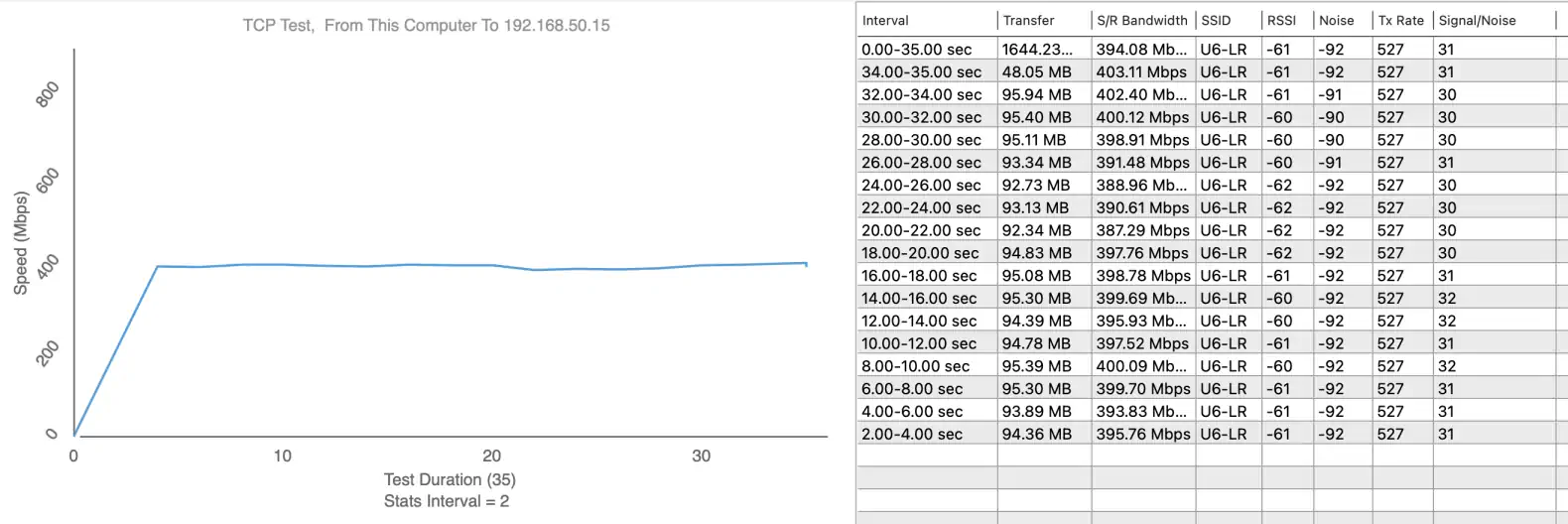Select the 0.00-35.00 sec summary row

point(916,49)
